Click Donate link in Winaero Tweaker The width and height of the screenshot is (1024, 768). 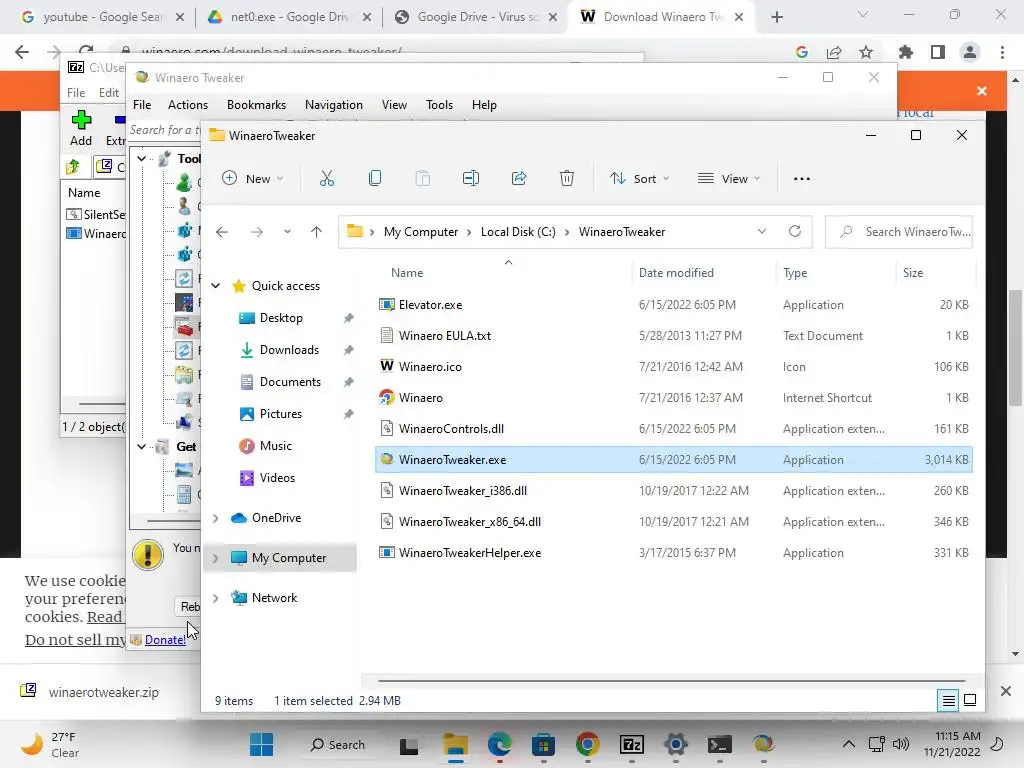click(x=165, y=640)
